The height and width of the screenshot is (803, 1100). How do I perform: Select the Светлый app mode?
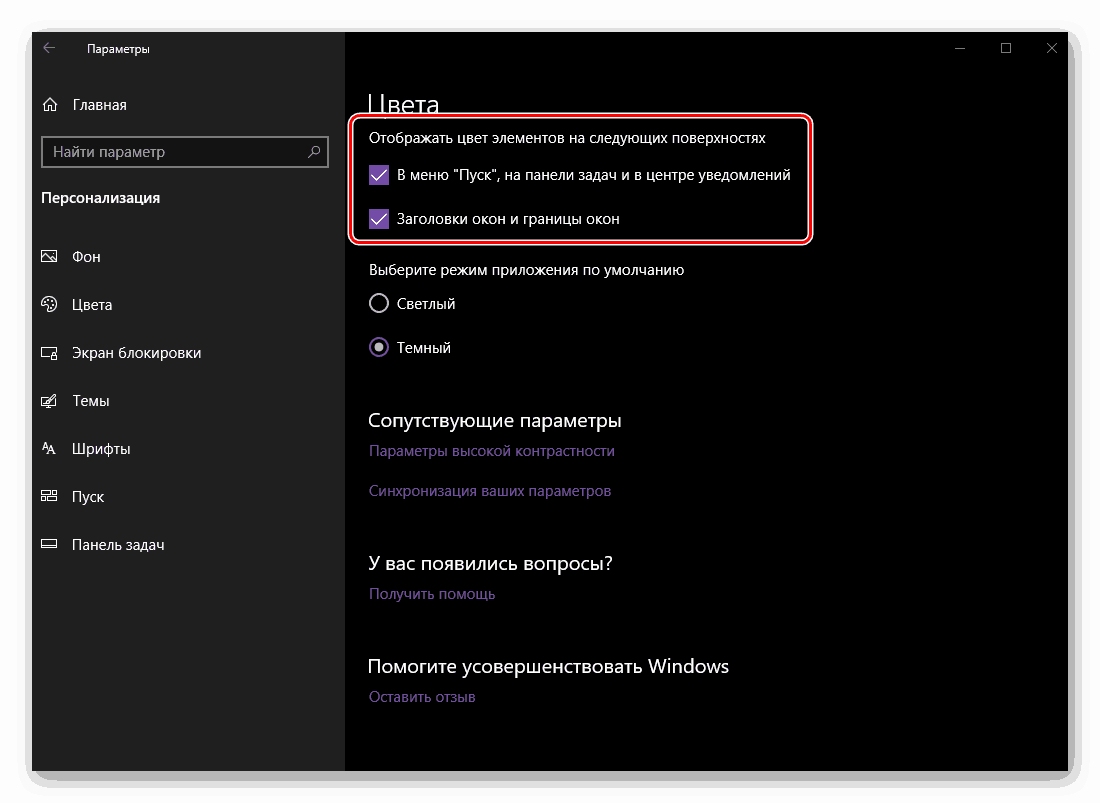click(379, 303)
